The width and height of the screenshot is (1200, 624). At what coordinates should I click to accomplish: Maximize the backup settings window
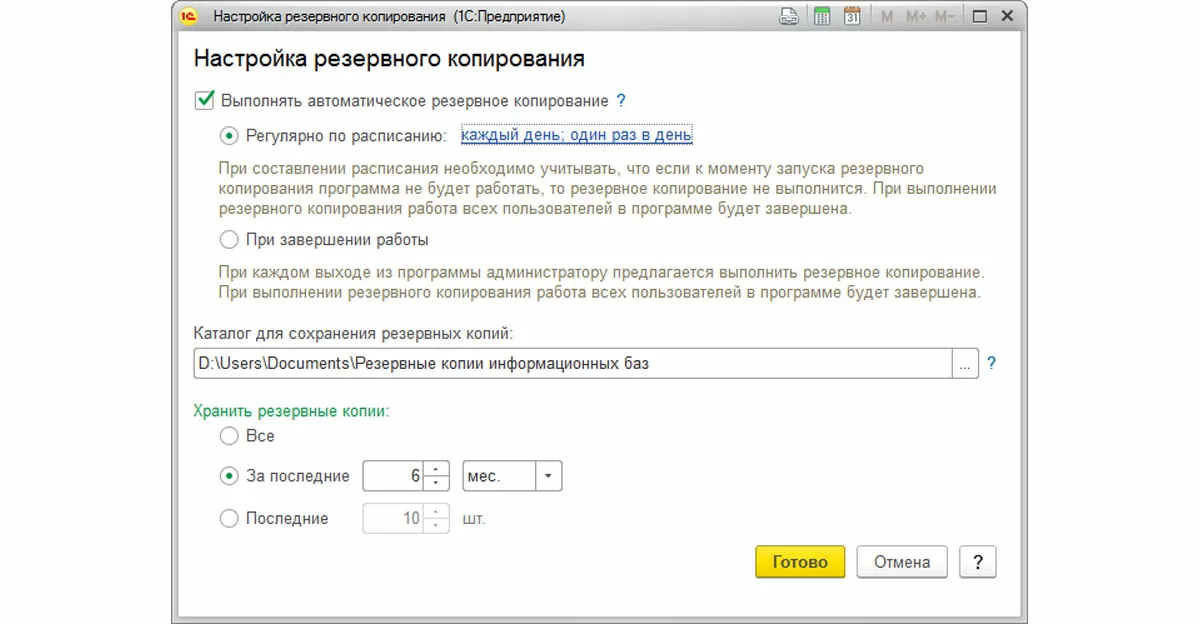point(979,17)
